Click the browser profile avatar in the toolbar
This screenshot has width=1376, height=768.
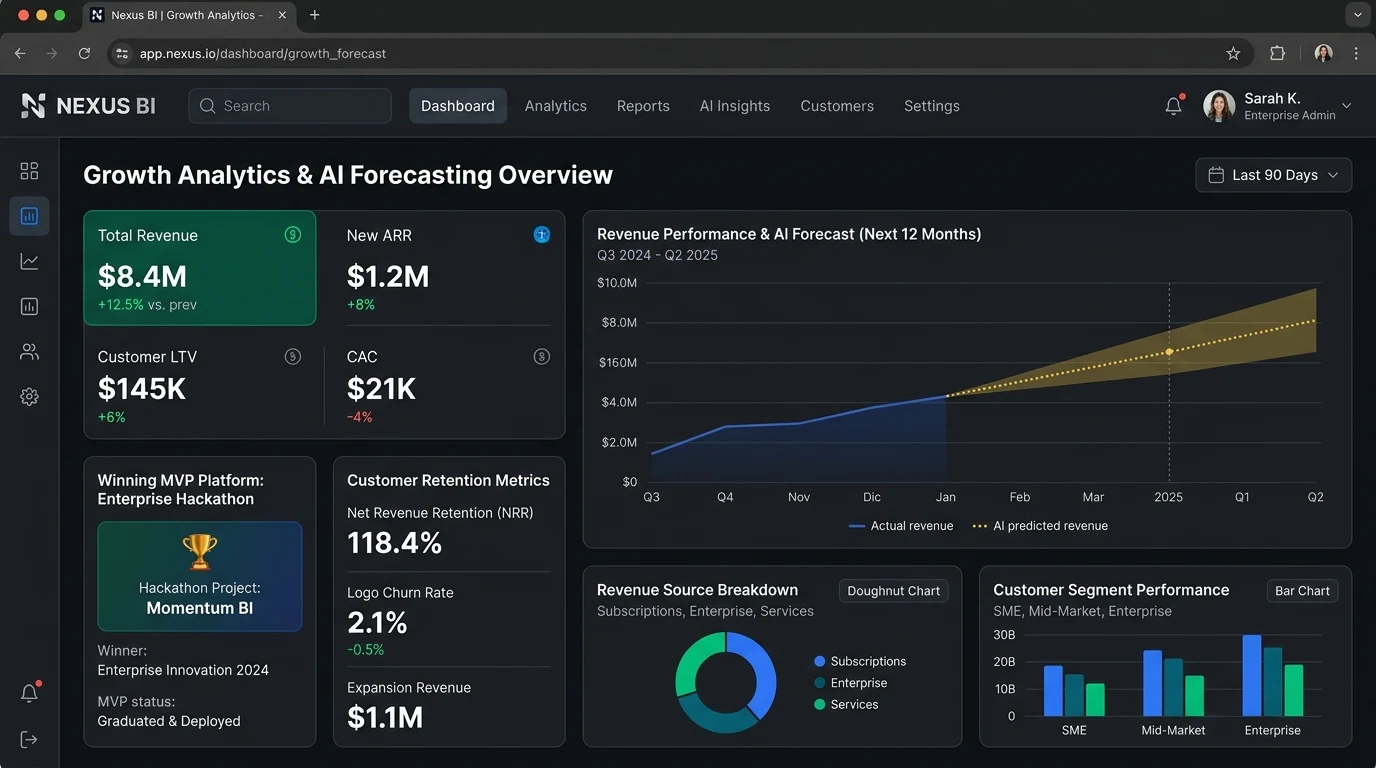1323,53
